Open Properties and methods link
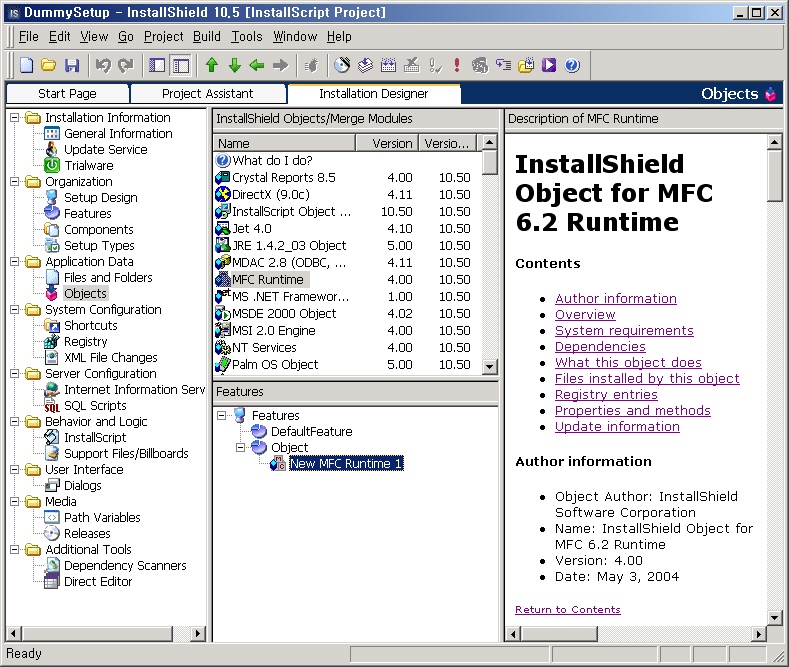Viewport: 789px width, 667px height. [633, 410]
